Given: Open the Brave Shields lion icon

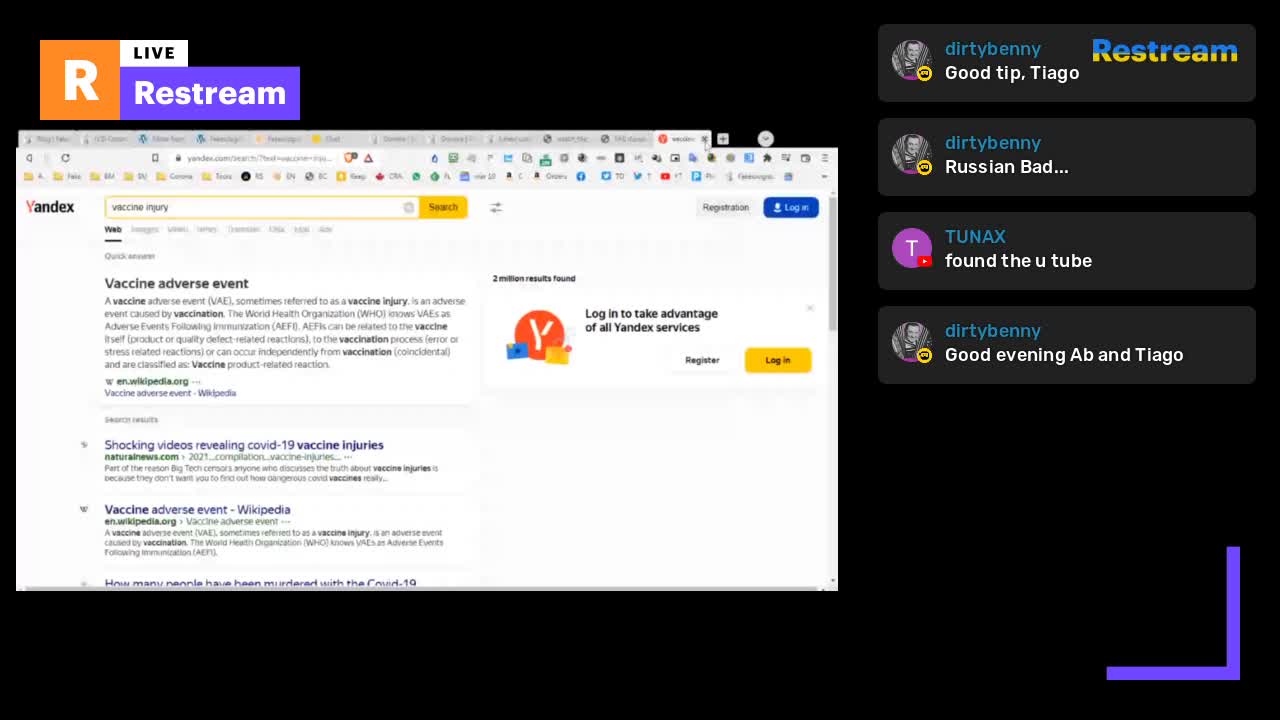Looking at the screenshot, I should pos(351,158).
